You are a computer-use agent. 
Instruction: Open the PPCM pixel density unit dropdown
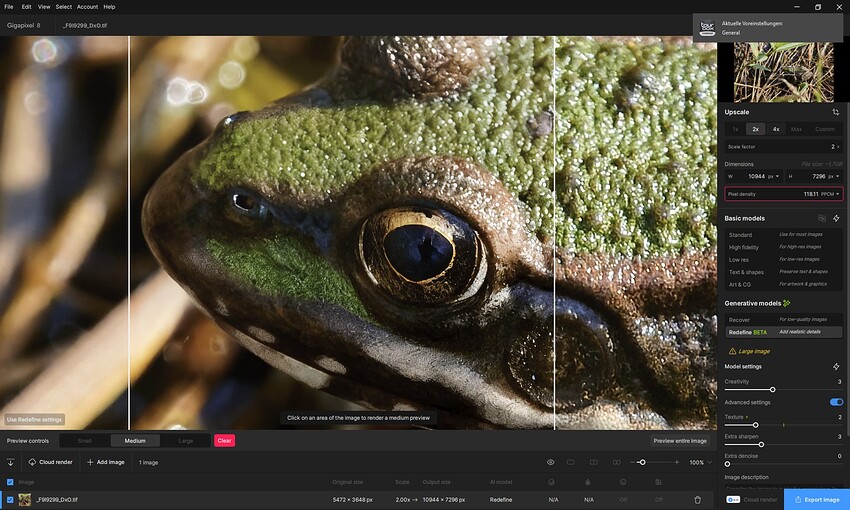coord(830,194)
